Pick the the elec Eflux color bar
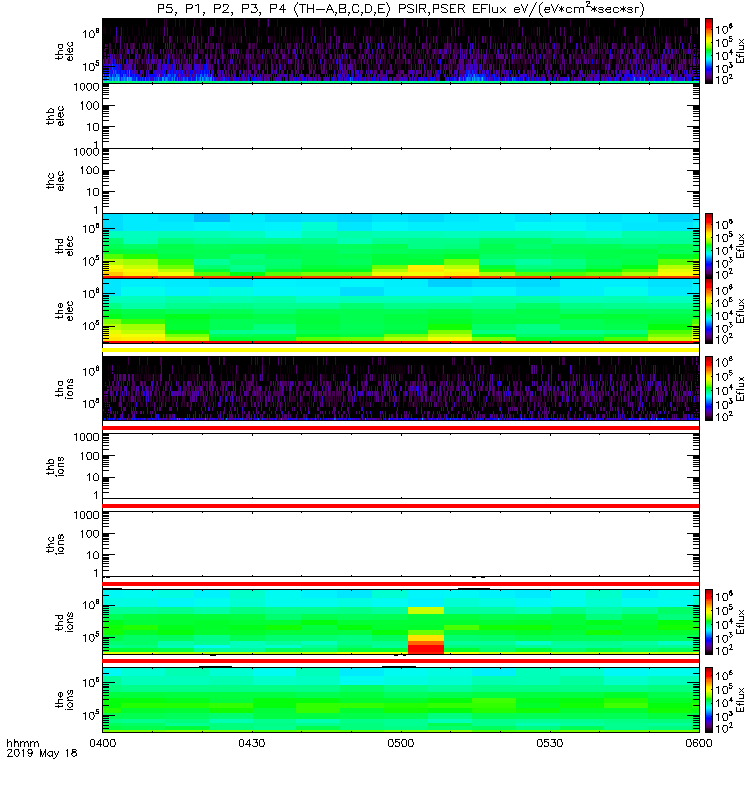The width and height of the screenshot is (750, 800). (709, 310)
